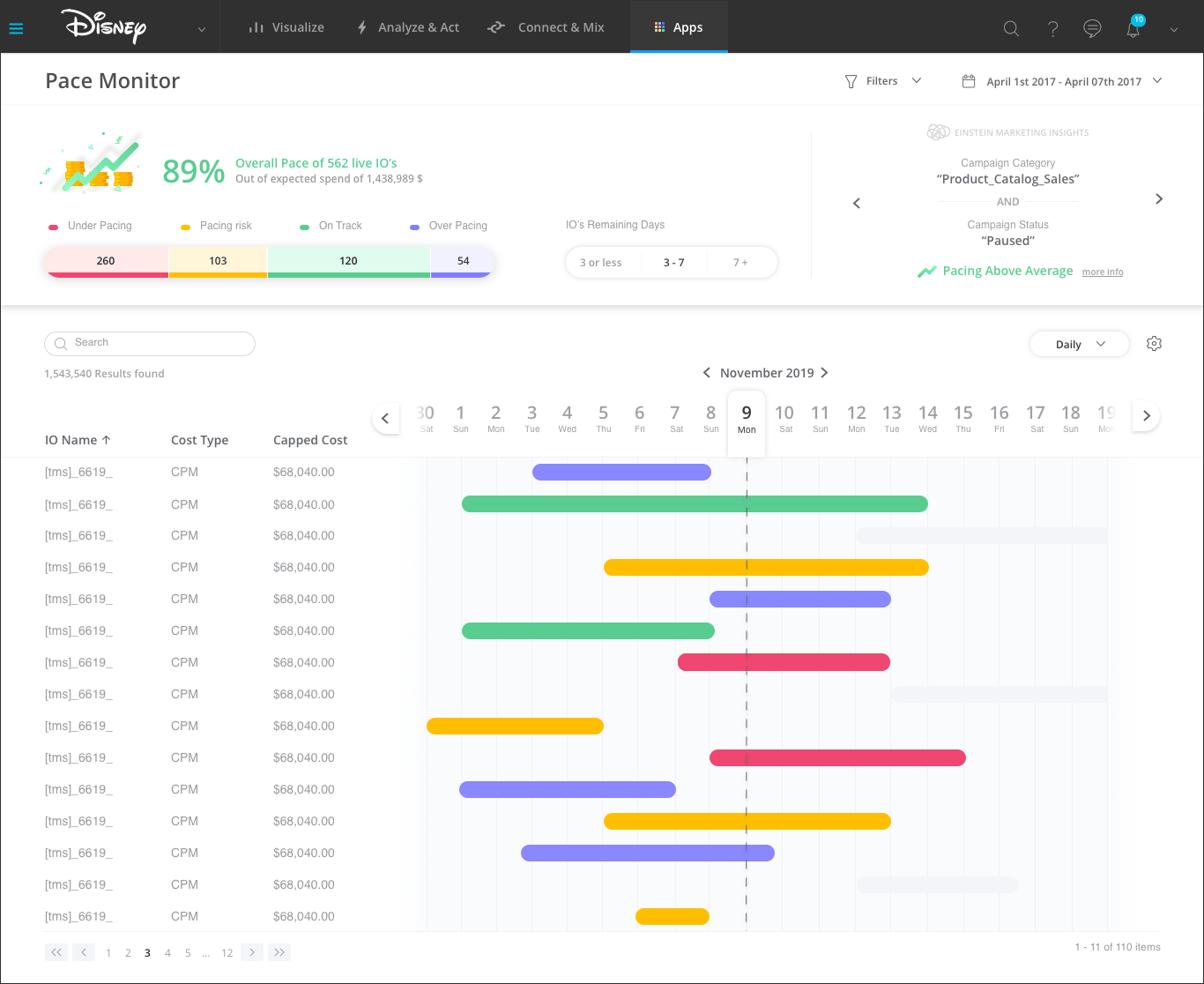The width and height of the screenshot is (1204, 984).
Task: Go to page 4 of results
Action: 167,953
